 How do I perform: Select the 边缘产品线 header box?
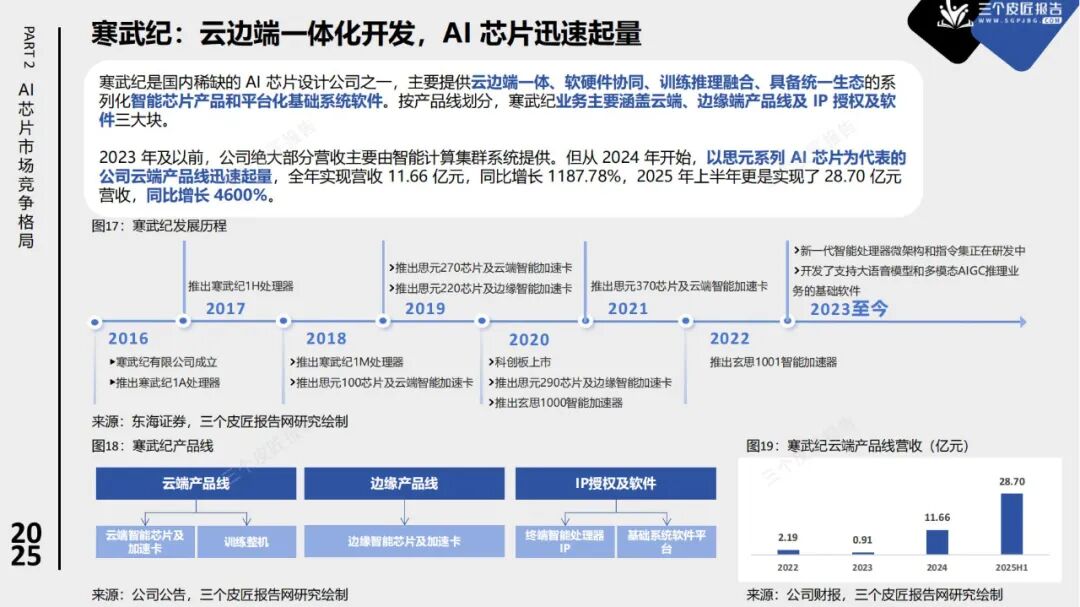pyautogui.click(x=404, y=483)
